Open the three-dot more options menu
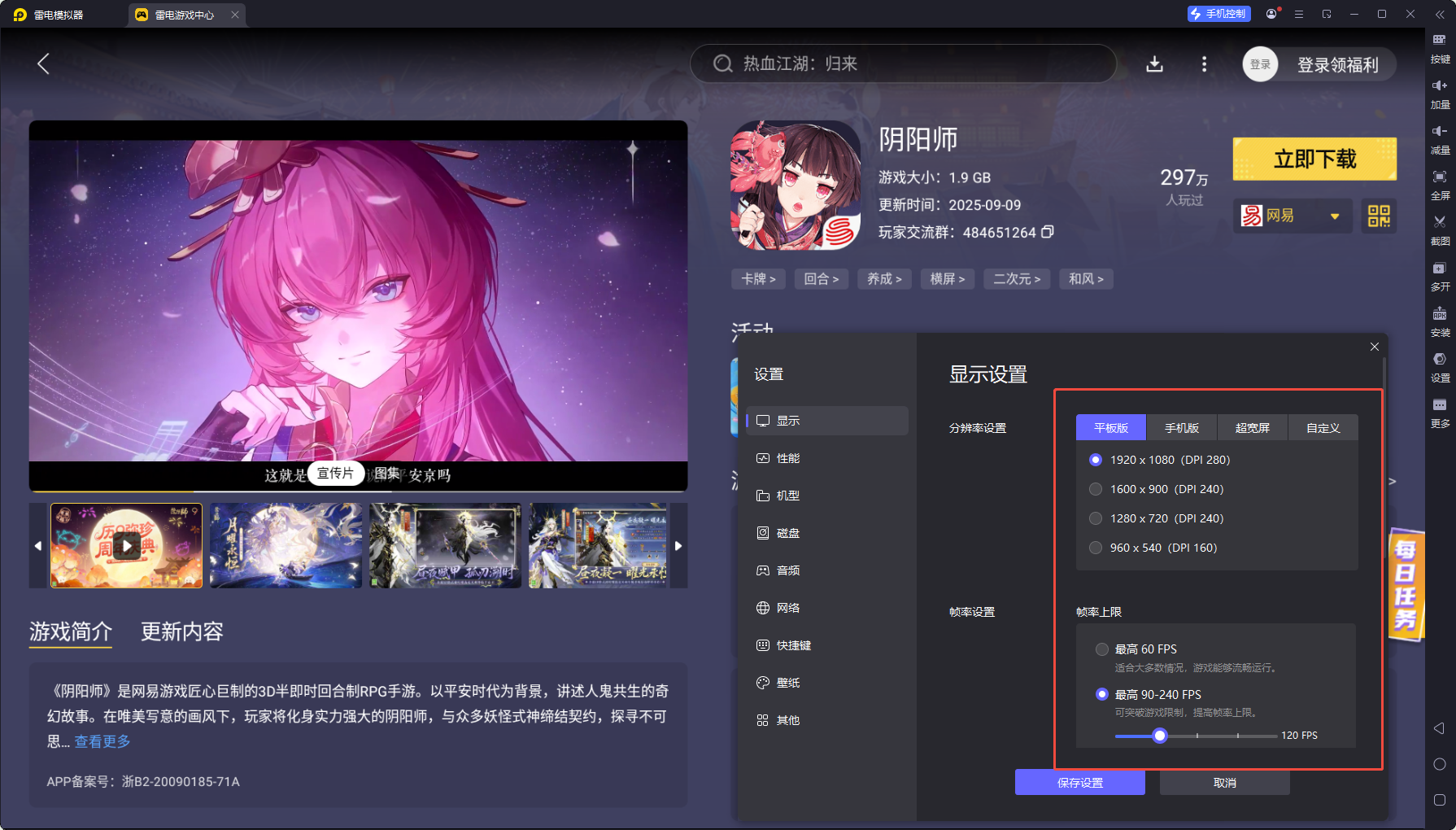This screenshot has height=830, width=1456. (x=1204, y=63)
